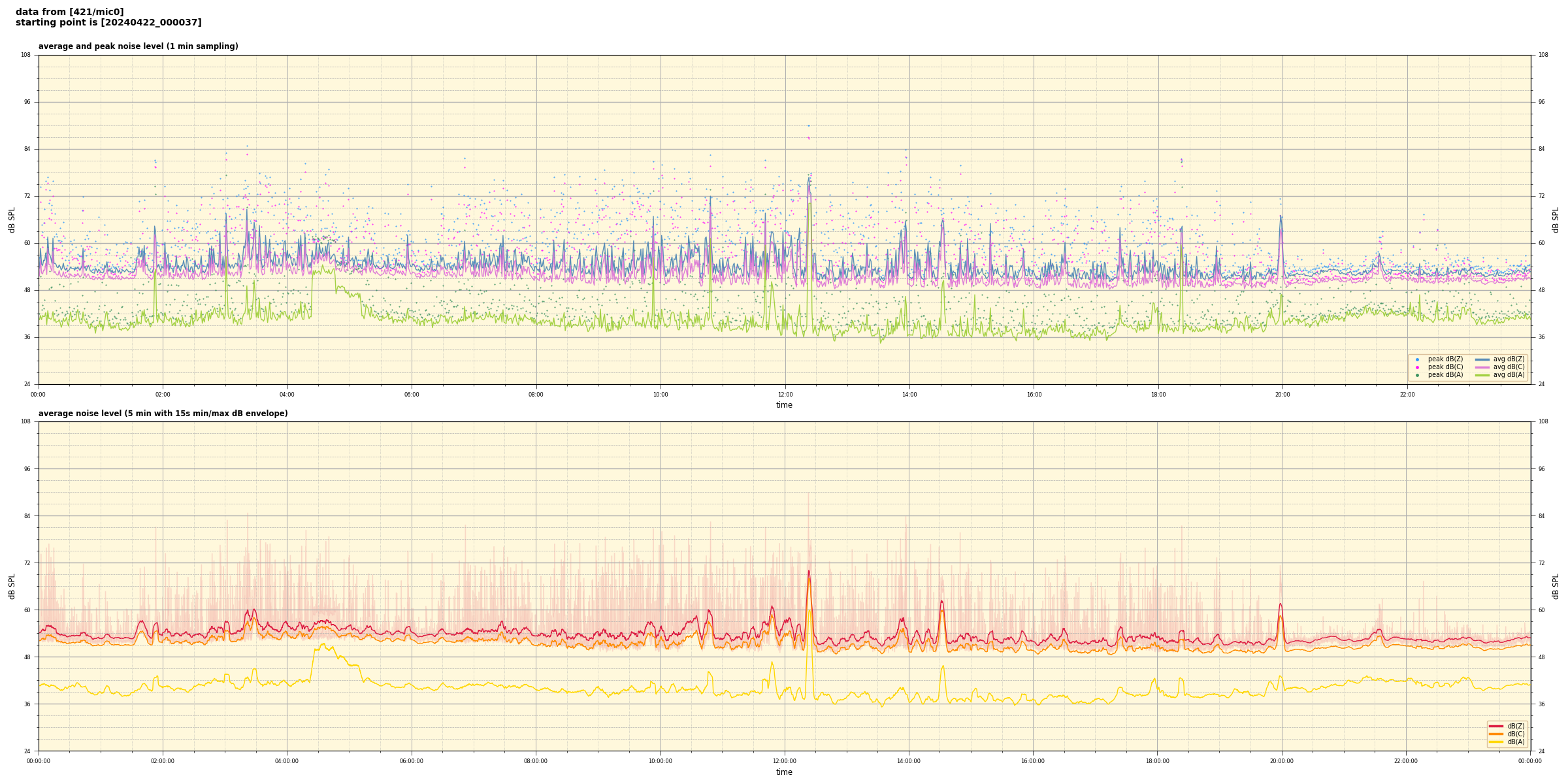Click the avg dB(A) green legend line

click(x=1482, y=375)
